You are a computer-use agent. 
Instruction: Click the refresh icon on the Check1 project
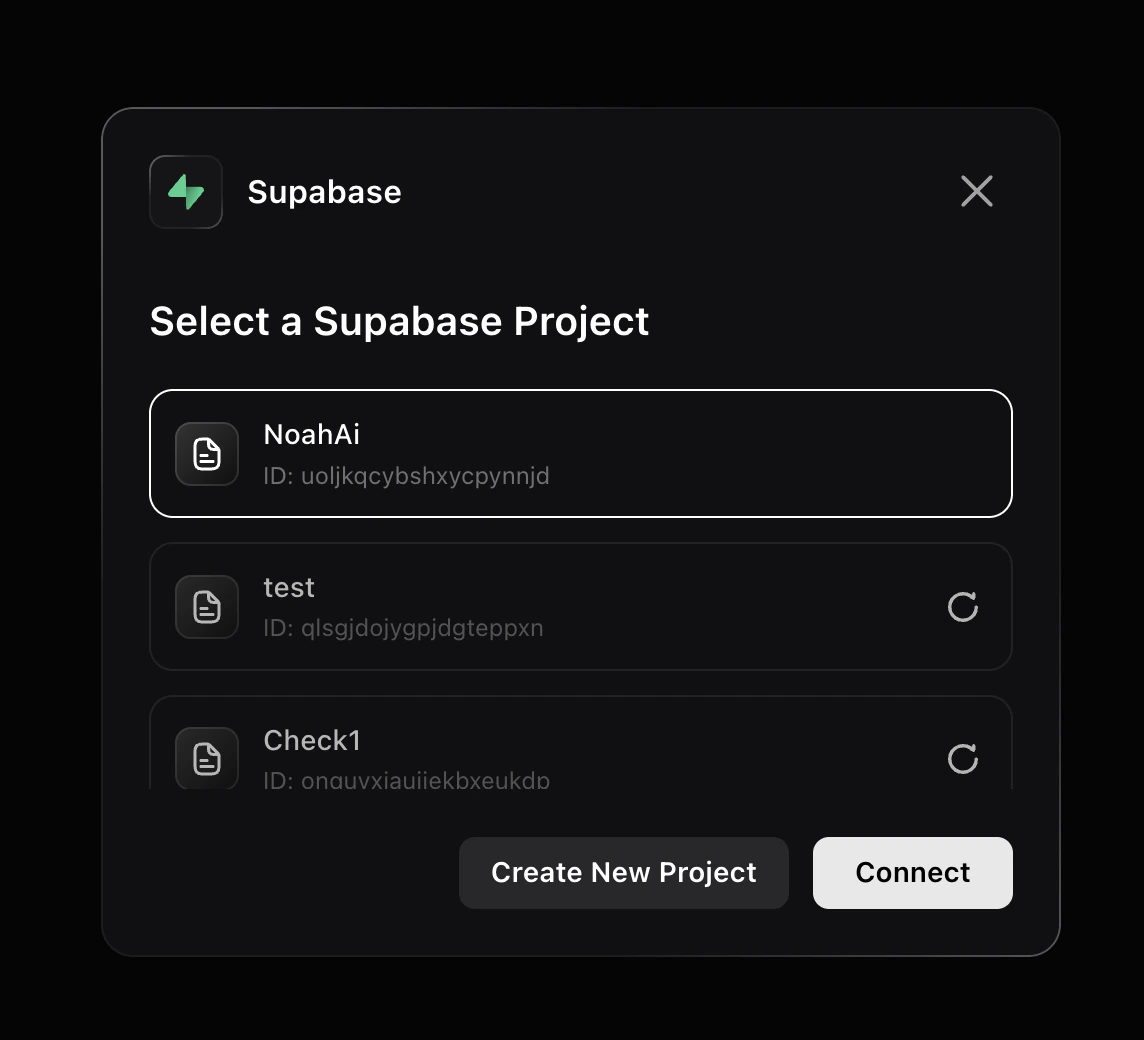point(962,758)
